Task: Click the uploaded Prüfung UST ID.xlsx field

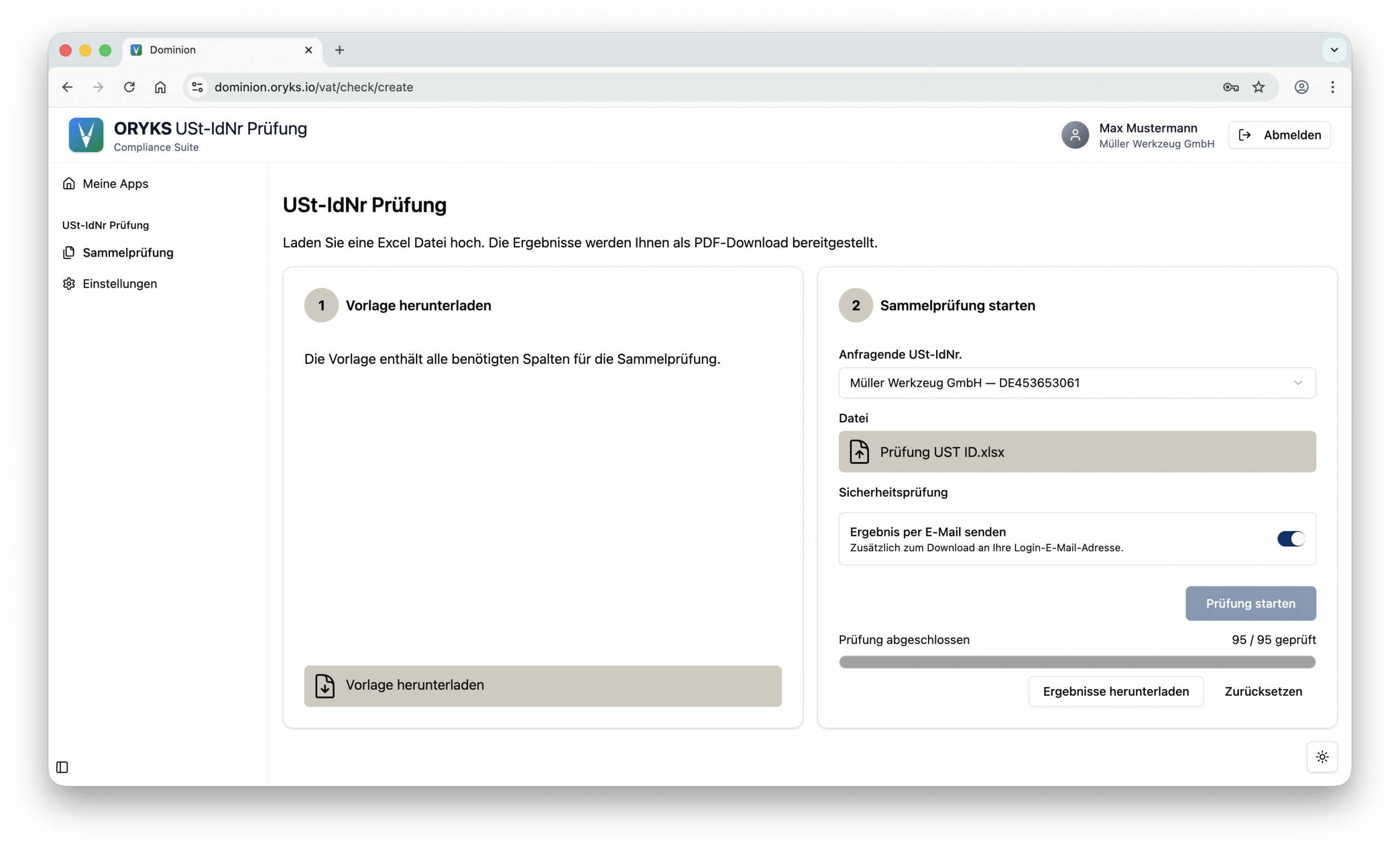Action: (x=1077, y=452)
